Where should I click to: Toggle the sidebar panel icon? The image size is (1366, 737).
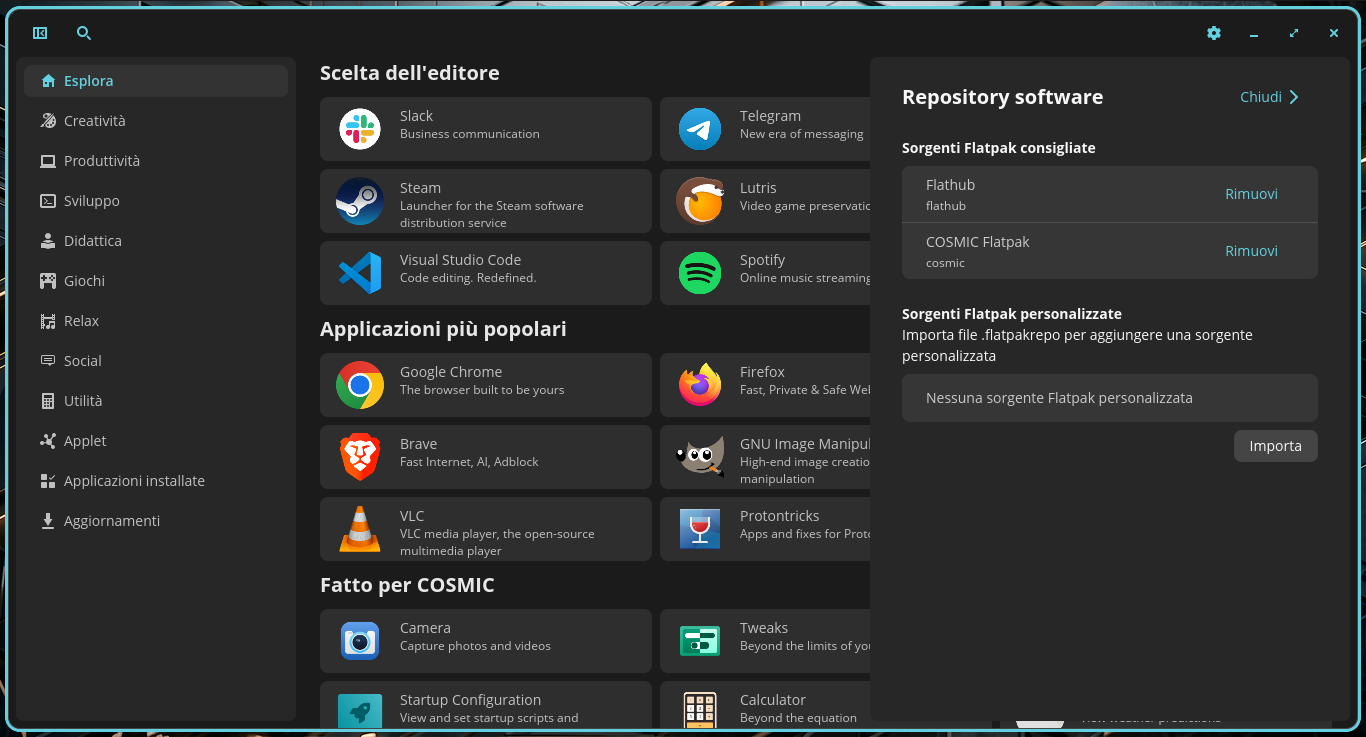point(40,33)
